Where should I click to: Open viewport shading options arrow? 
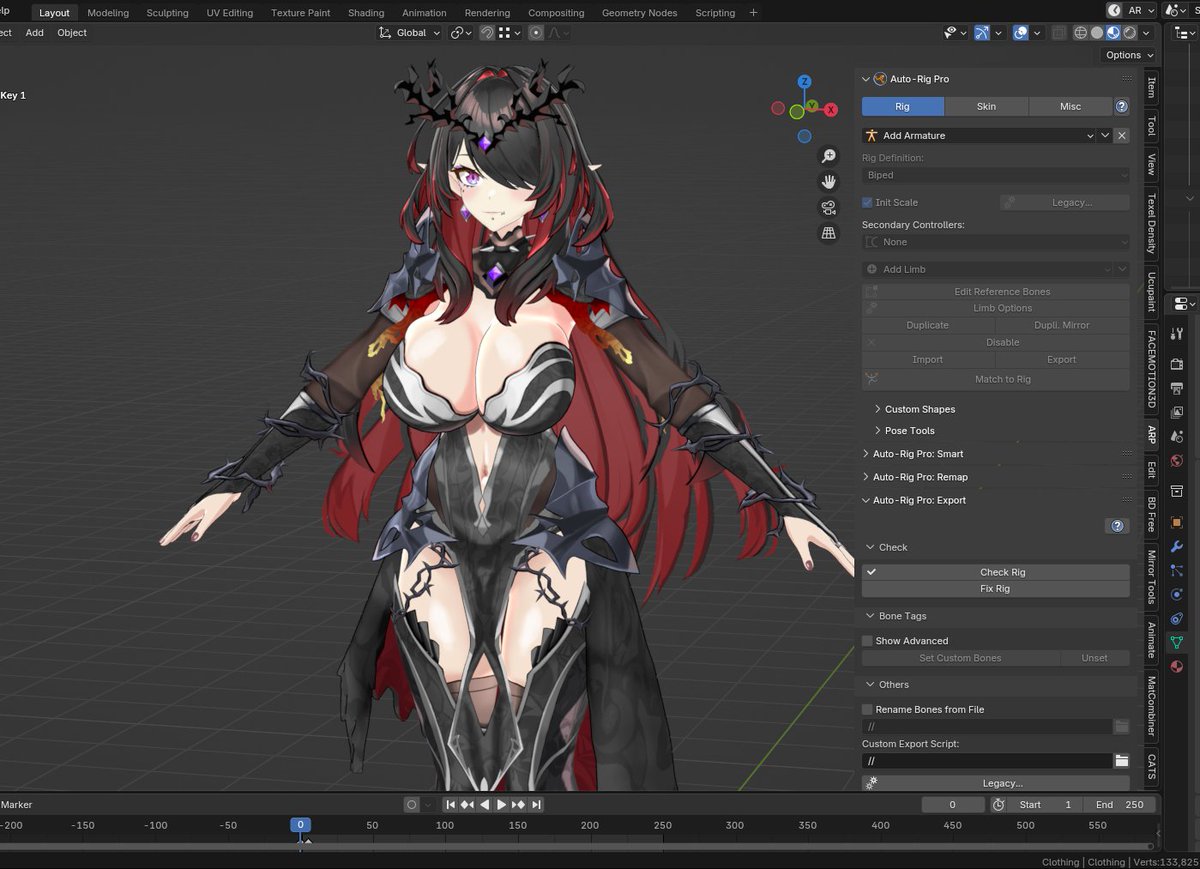click(x=1147, y=33)
